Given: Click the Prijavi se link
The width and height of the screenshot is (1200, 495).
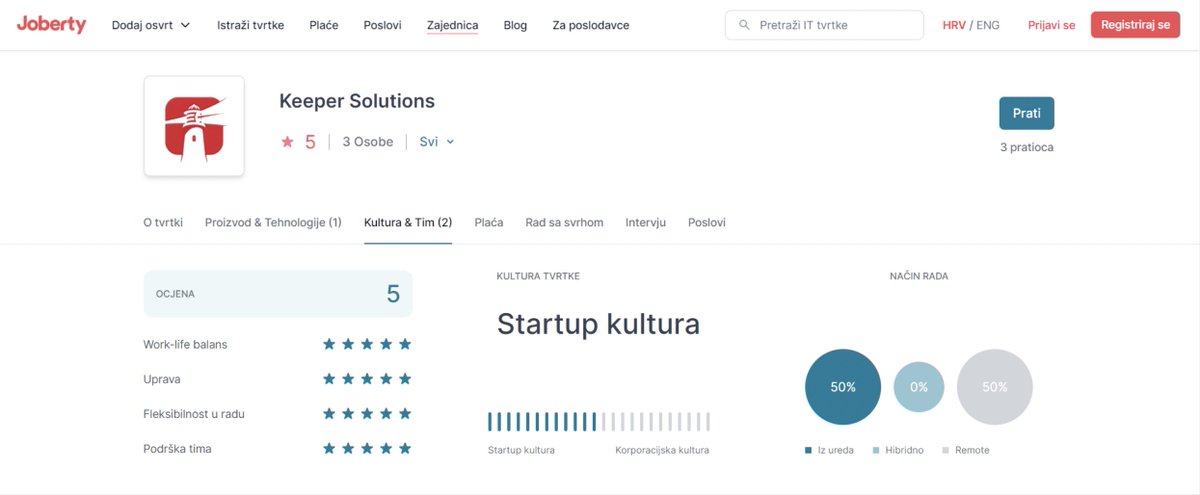Looking at the screenshot, I should 1051,25.
